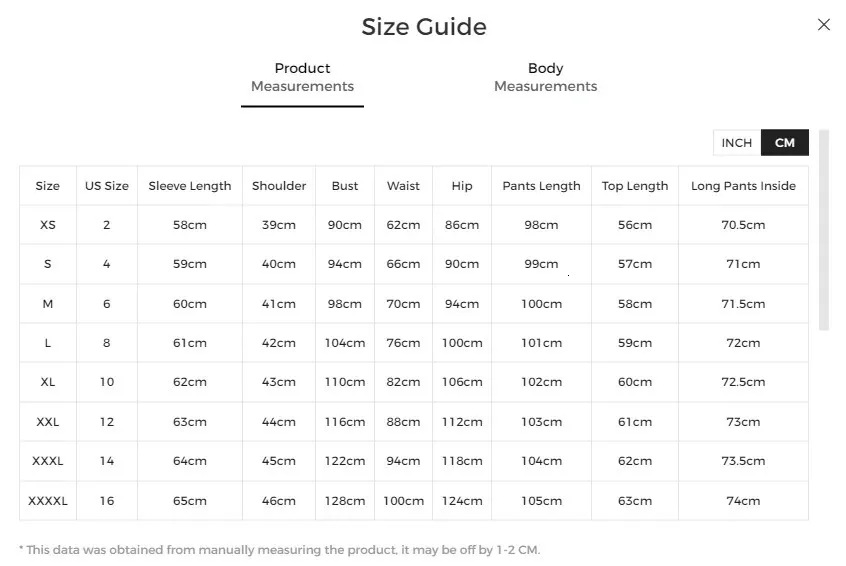Select the XXXXL size row label

click(48, 501)
